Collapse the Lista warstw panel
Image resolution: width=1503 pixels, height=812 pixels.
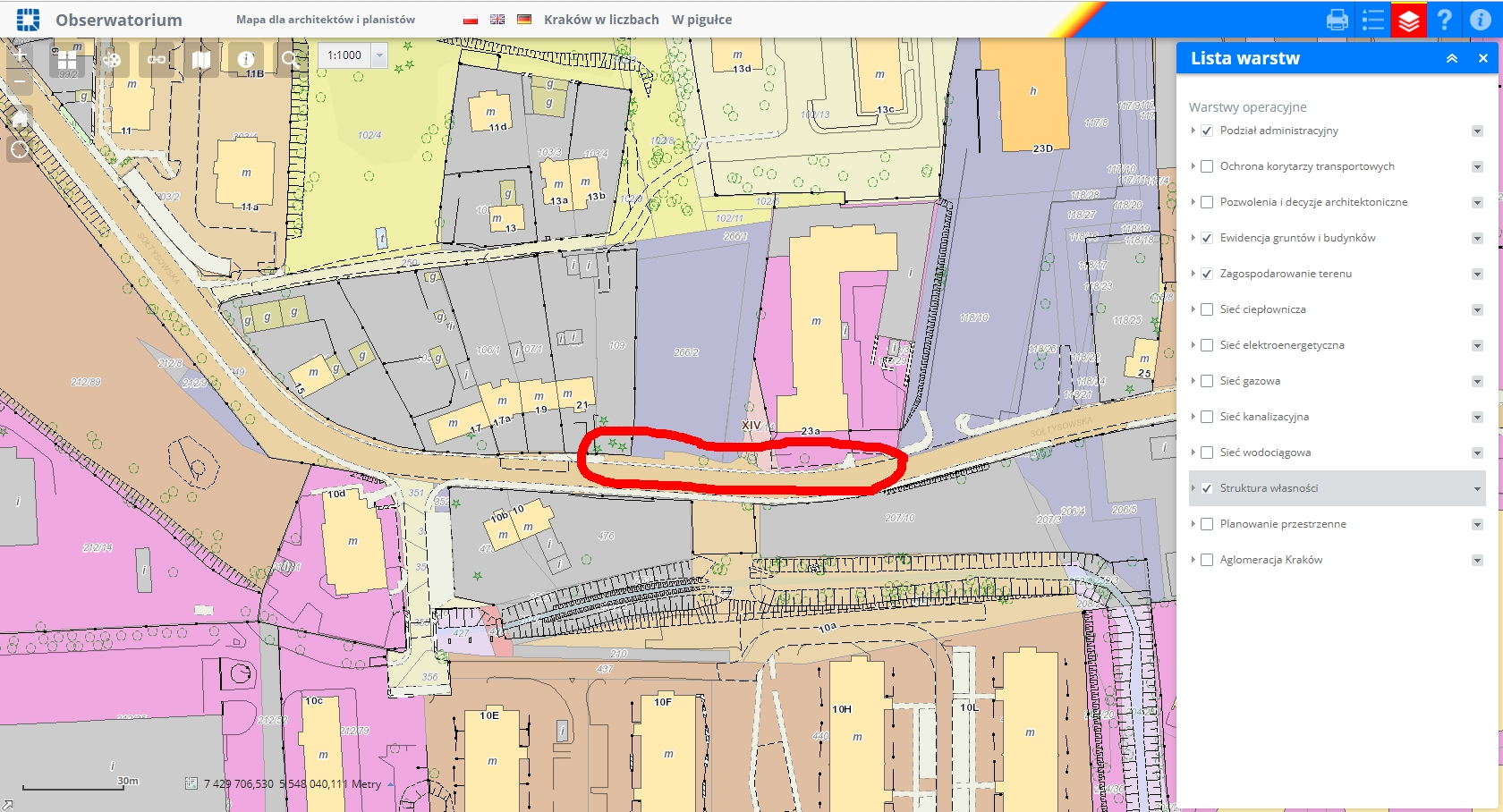pyautogui.click(x=1452, y=58)
